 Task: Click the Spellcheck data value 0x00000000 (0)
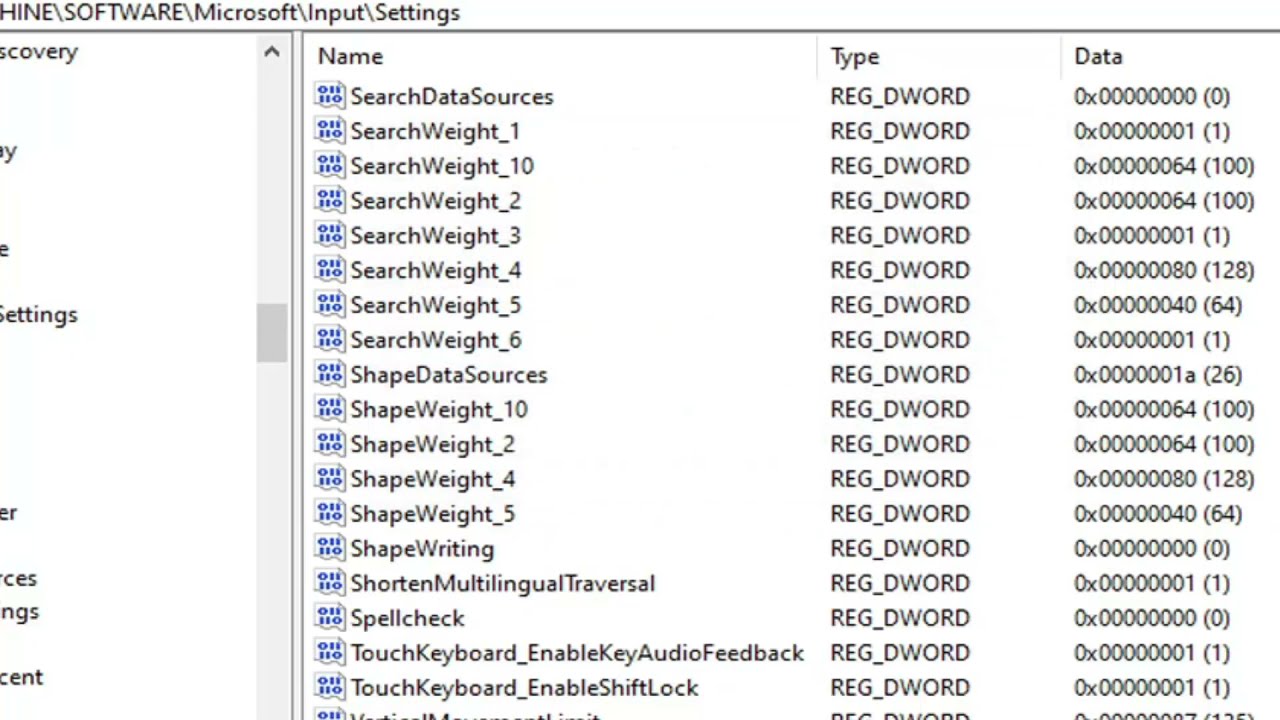tap(1152, 618)
